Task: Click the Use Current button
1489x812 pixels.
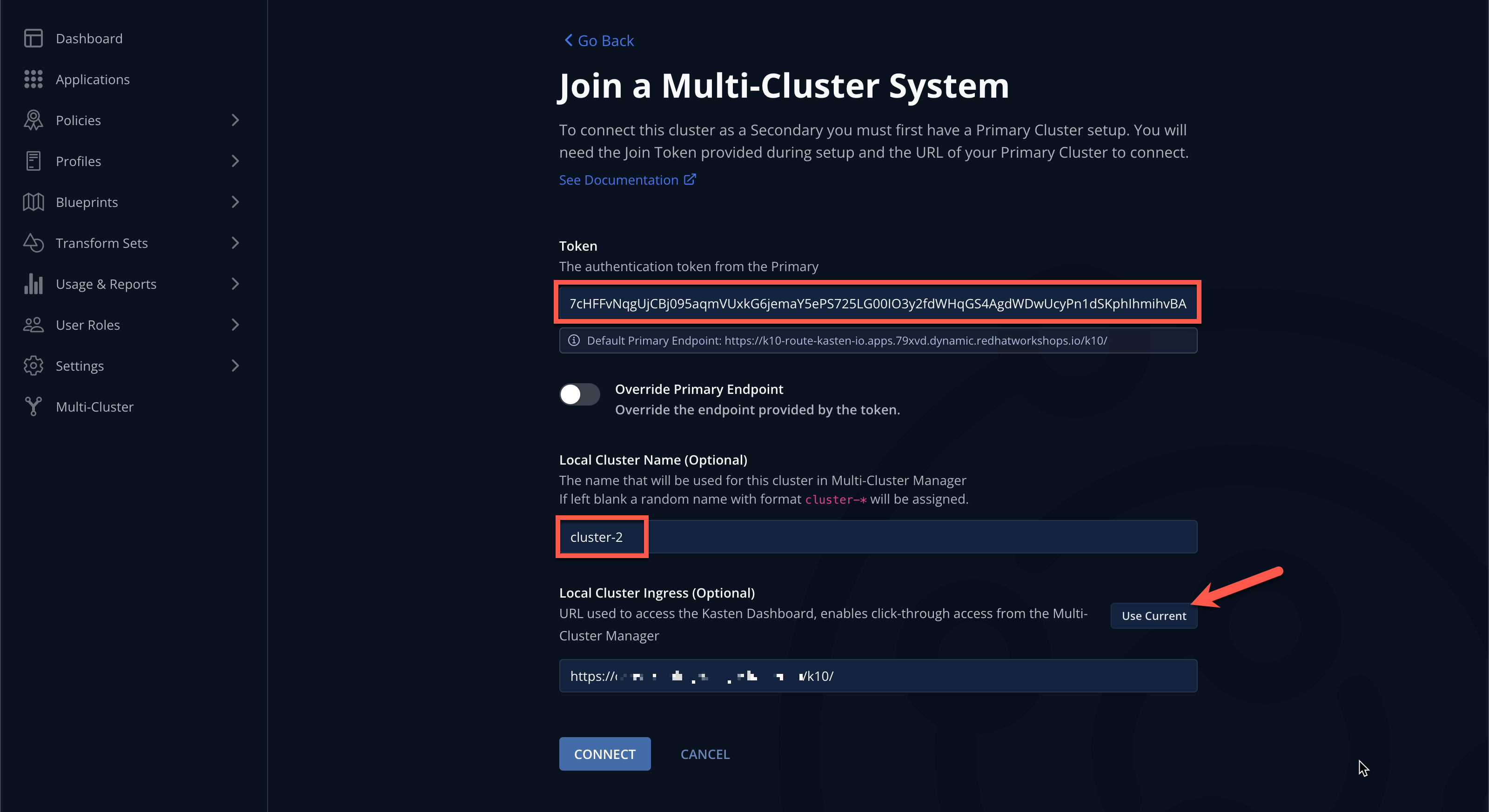Action: click(1153, 616)
